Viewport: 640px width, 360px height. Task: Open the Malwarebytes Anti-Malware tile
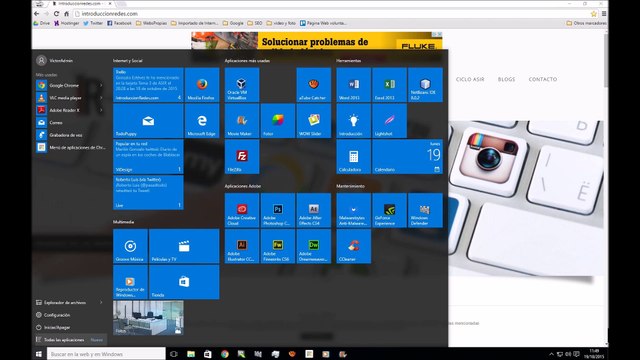(x=353, y=210)
